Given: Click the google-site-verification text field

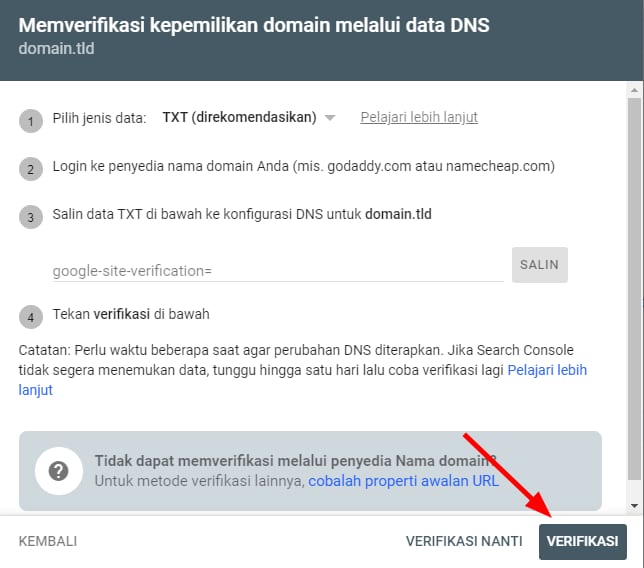Looking at the screenshot, I should coord(277,270).
